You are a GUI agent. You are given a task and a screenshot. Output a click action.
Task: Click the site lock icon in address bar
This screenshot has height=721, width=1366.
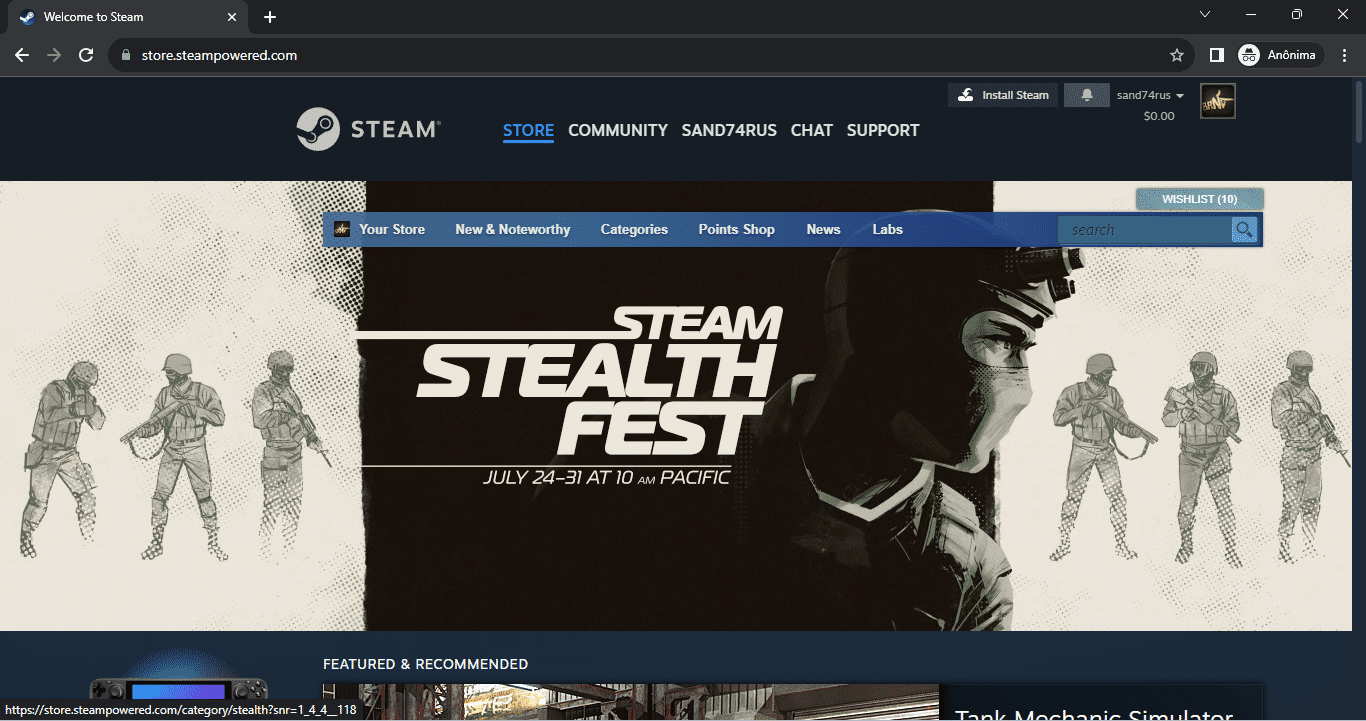coord(126,55)
